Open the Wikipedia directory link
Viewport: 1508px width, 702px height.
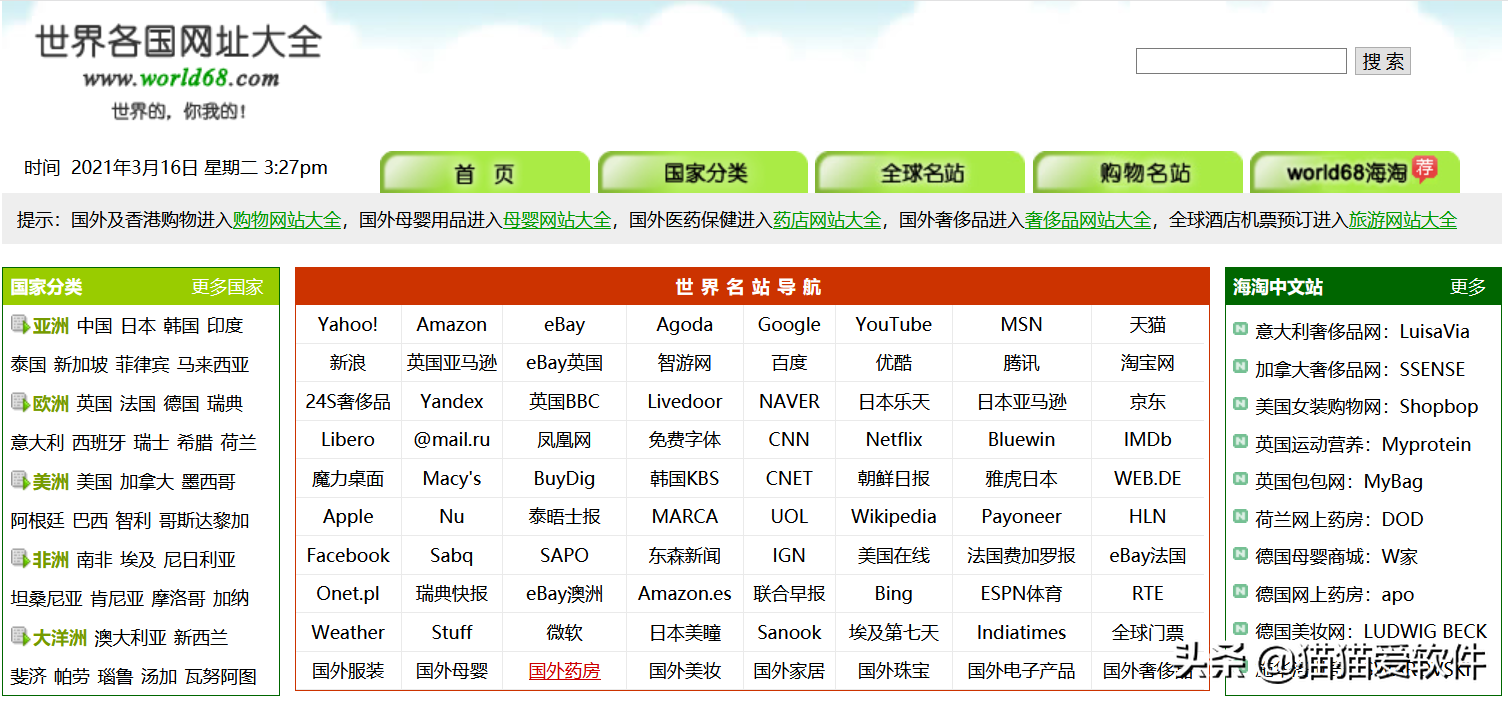point(894,517)
